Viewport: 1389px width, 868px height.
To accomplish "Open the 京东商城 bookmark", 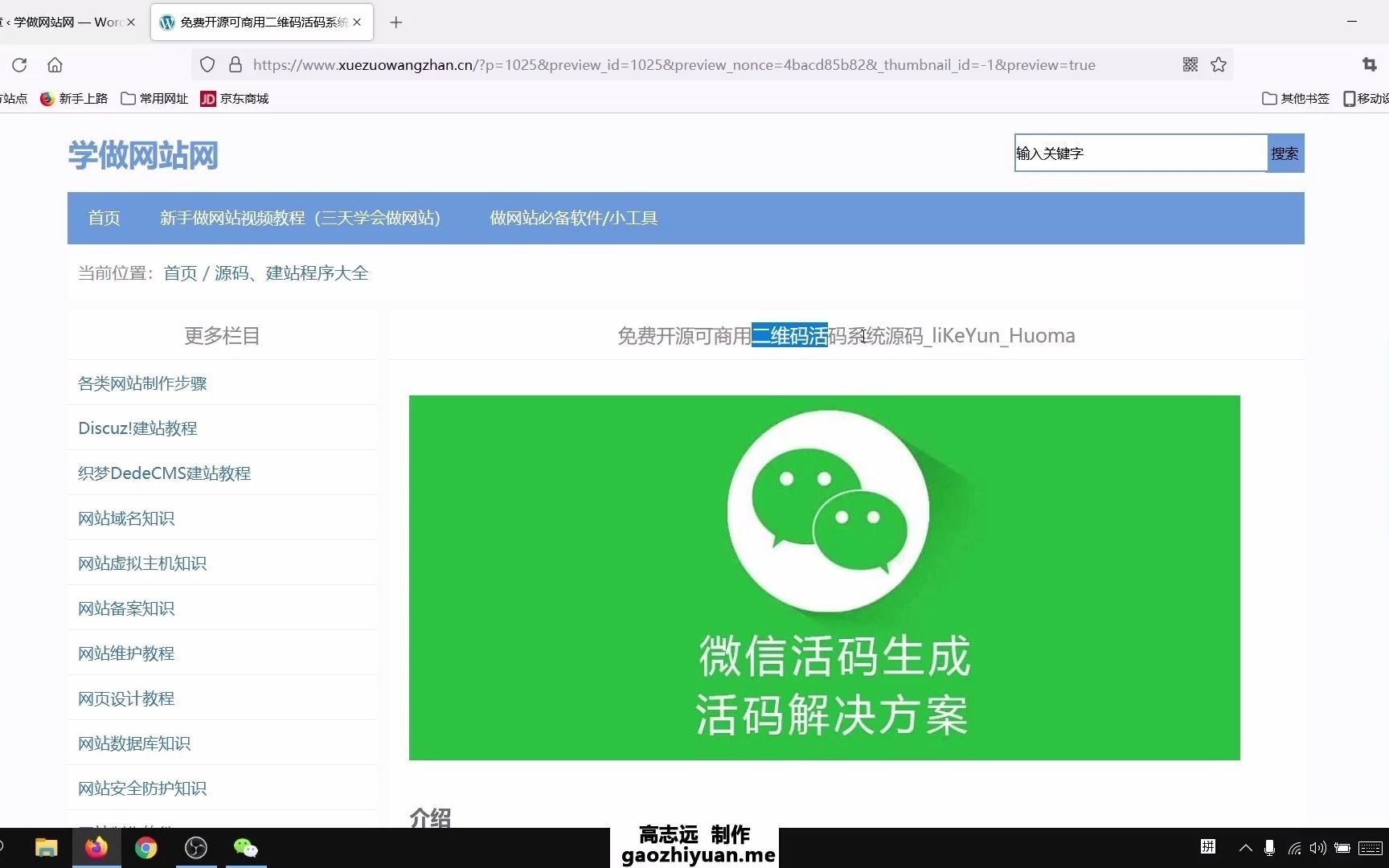I will (x=235, y=98).
